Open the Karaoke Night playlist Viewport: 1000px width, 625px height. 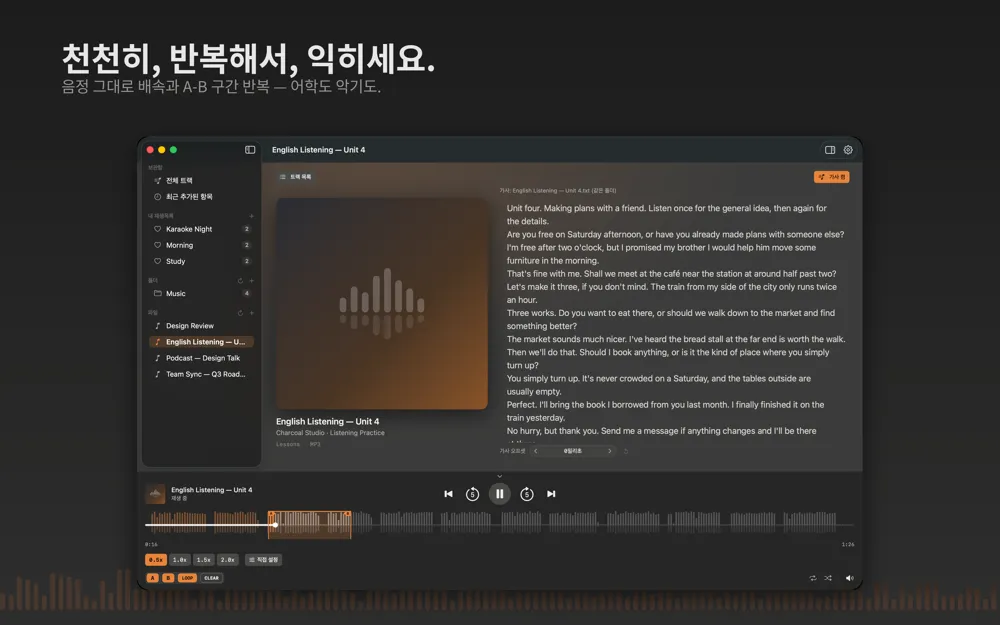coord(201,229)
